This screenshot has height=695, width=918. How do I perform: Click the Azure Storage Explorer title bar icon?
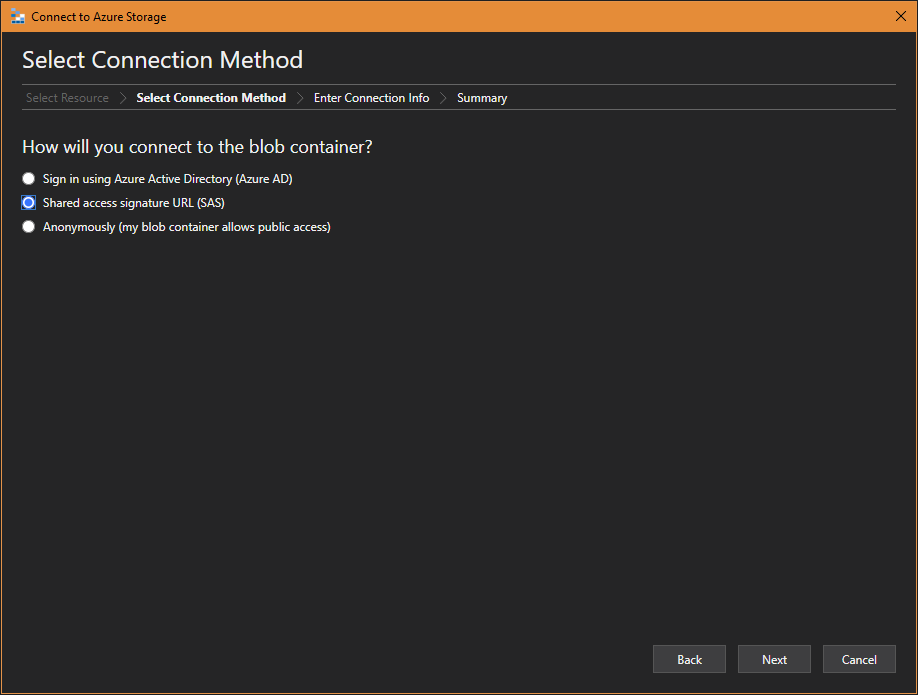[18, 16]
